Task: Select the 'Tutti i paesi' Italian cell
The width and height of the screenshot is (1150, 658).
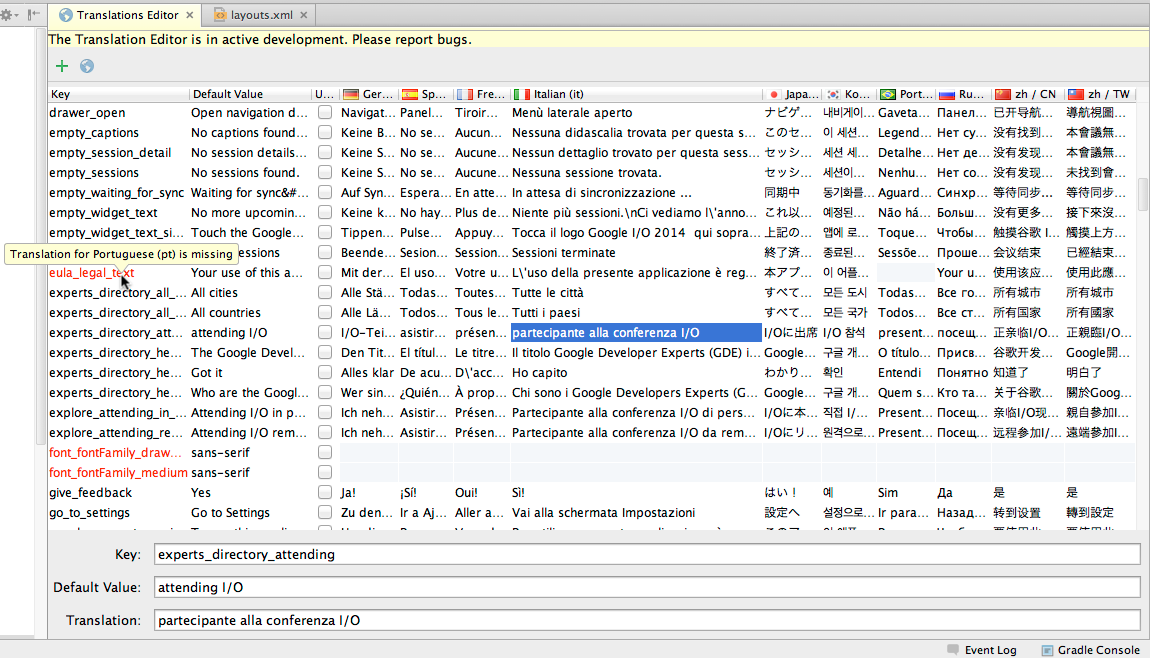Action: click(636, 312)
